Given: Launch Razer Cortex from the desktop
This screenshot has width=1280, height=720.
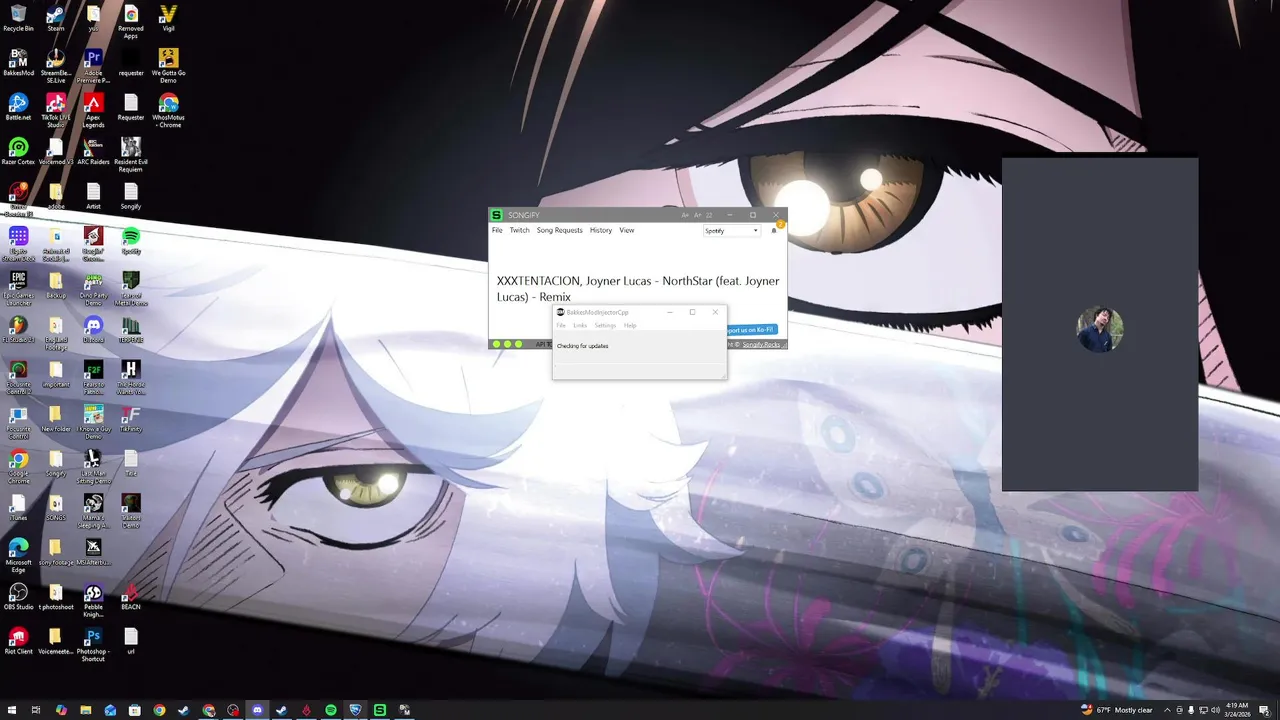Looking at the screenshot, I should [x=18, y=151].
